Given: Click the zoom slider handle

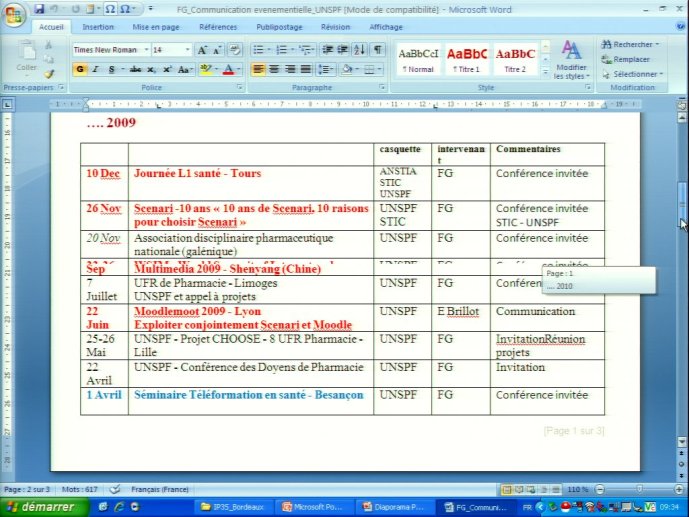Looking at the screenshot, I should click(639, 489).
